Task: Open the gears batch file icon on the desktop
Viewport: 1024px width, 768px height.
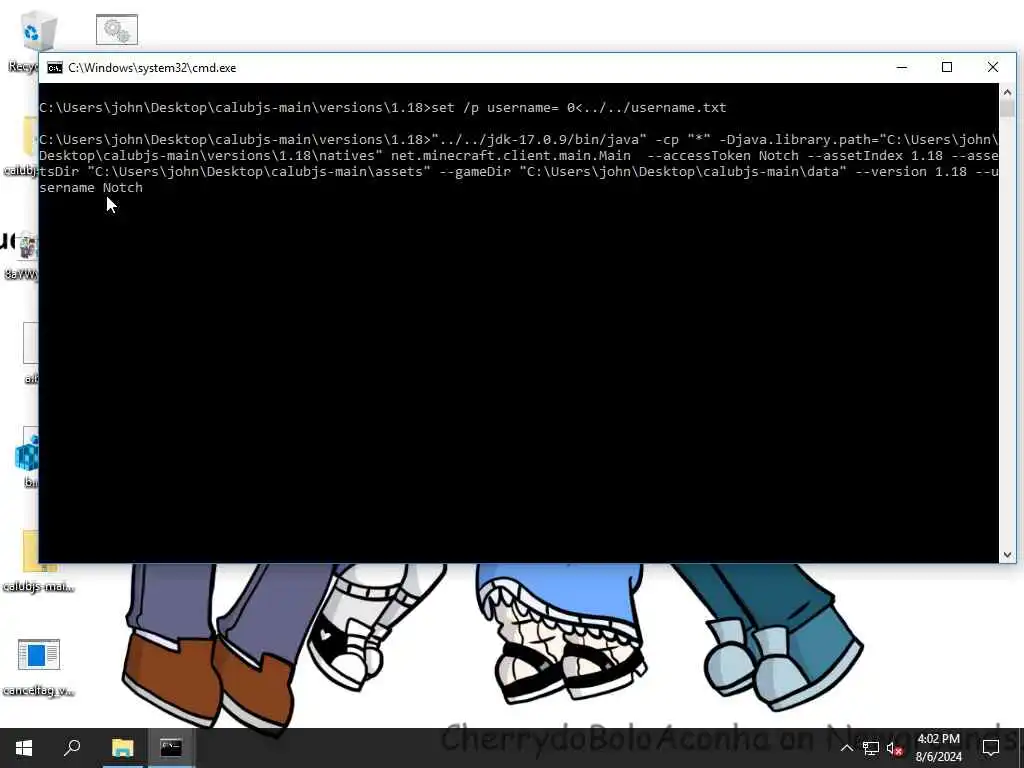Action: coord(117,29)
